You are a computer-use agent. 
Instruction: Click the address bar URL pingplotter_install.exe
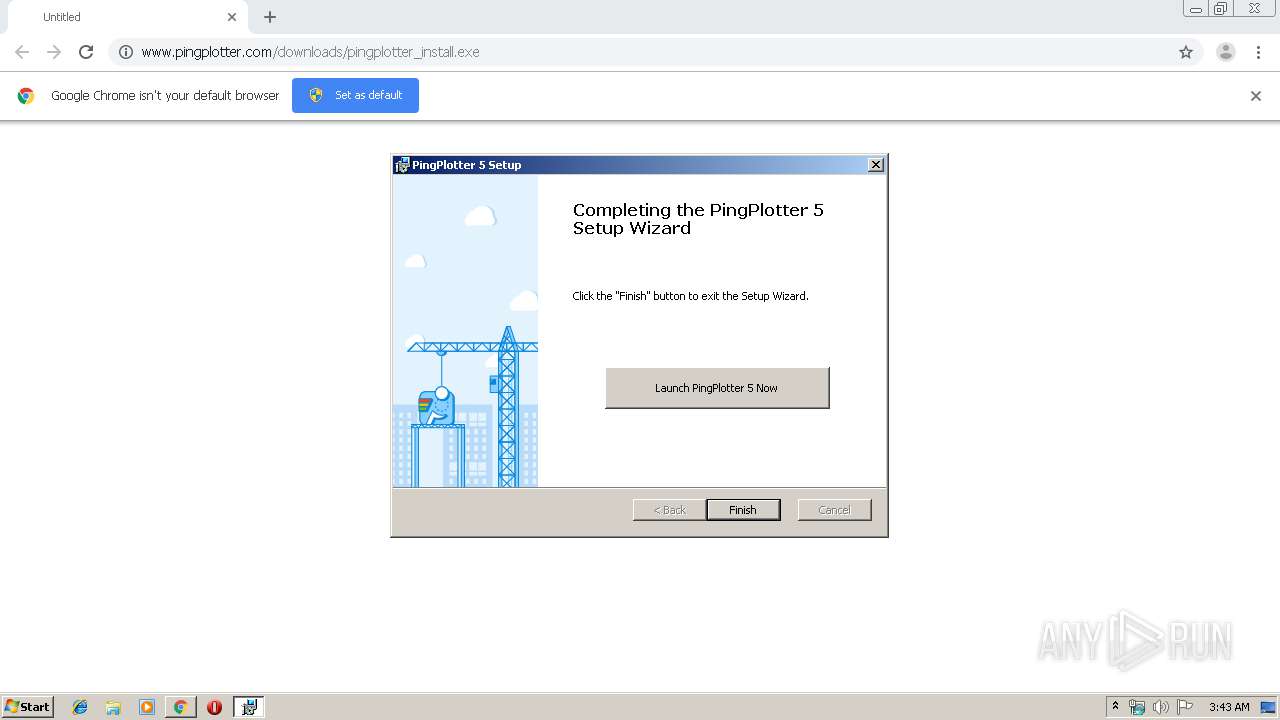[310, 52]
